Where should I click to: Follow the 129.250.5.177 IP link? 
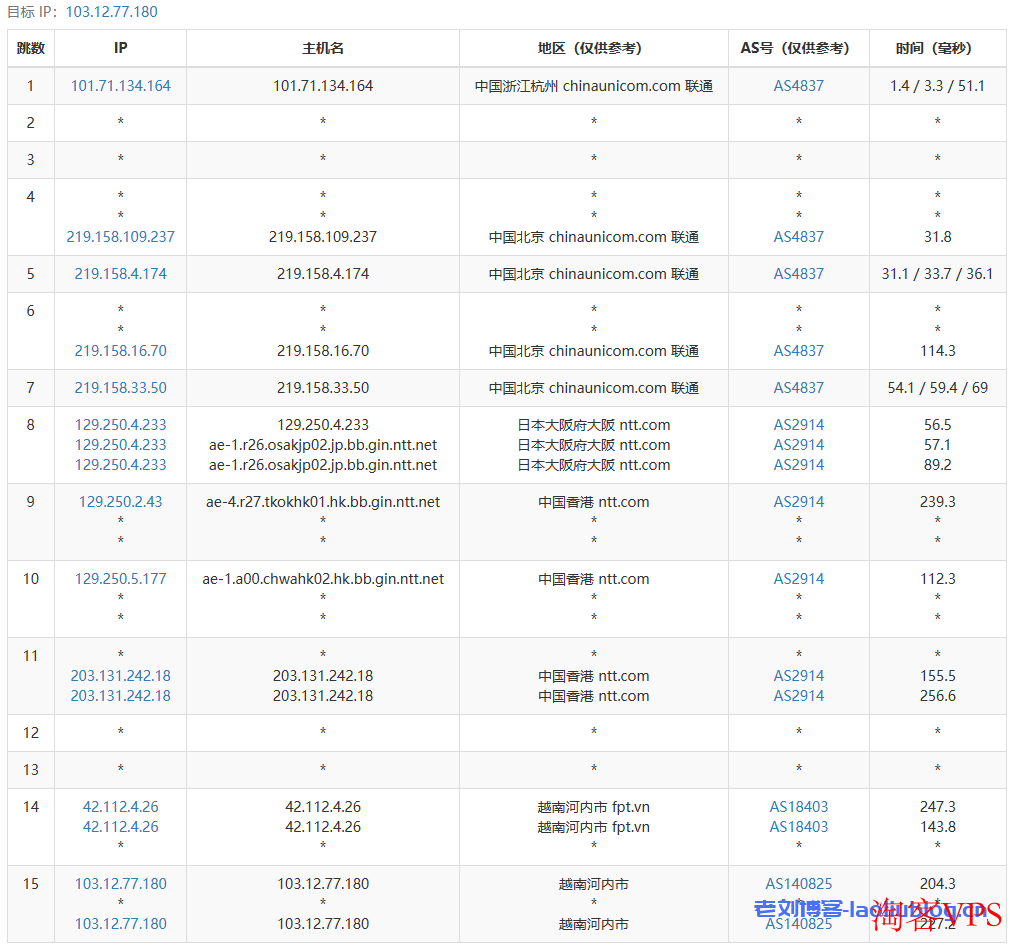tap(121, 579)
